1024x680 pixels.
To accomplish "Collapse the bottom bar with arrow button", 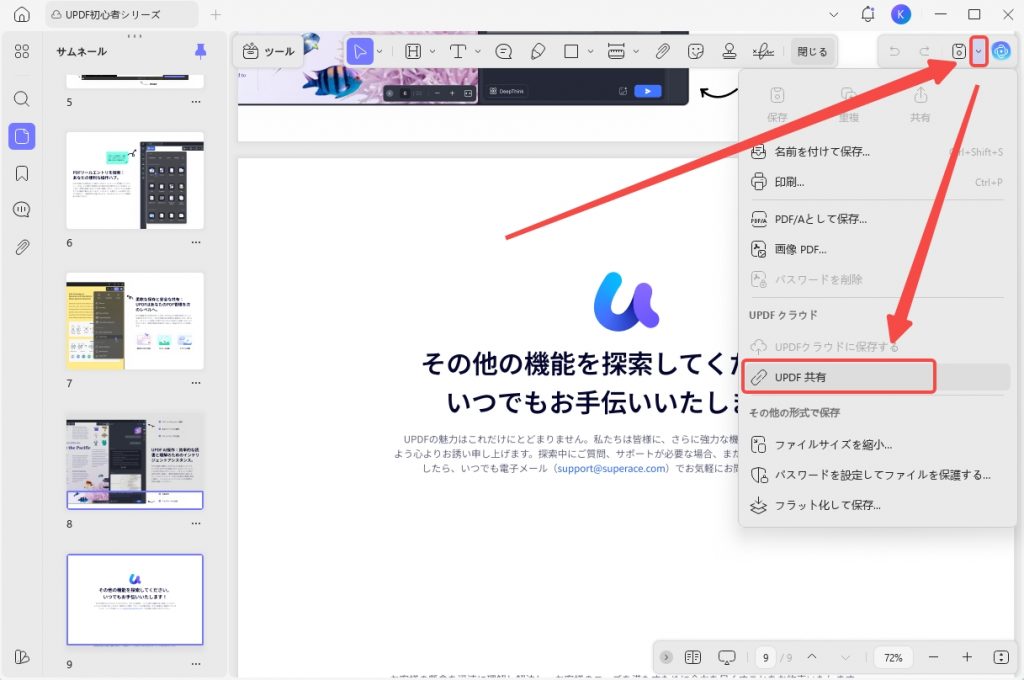I will click(666, 657).
